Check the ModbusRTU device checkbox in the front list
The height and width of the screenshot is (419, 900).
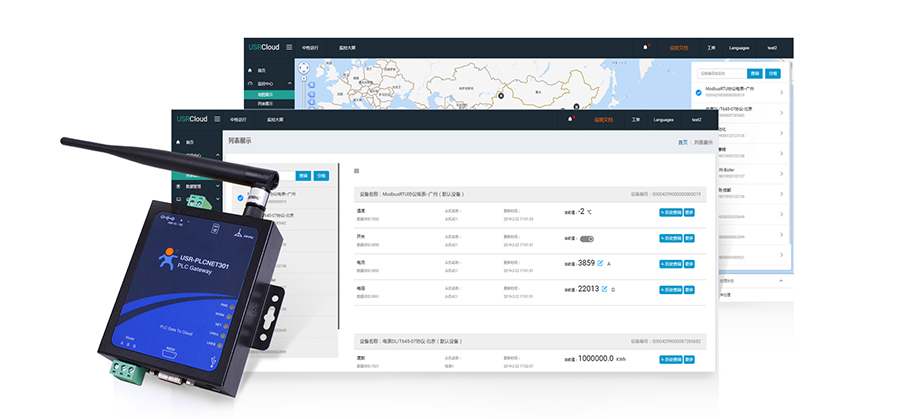click(x=240, y=197)
